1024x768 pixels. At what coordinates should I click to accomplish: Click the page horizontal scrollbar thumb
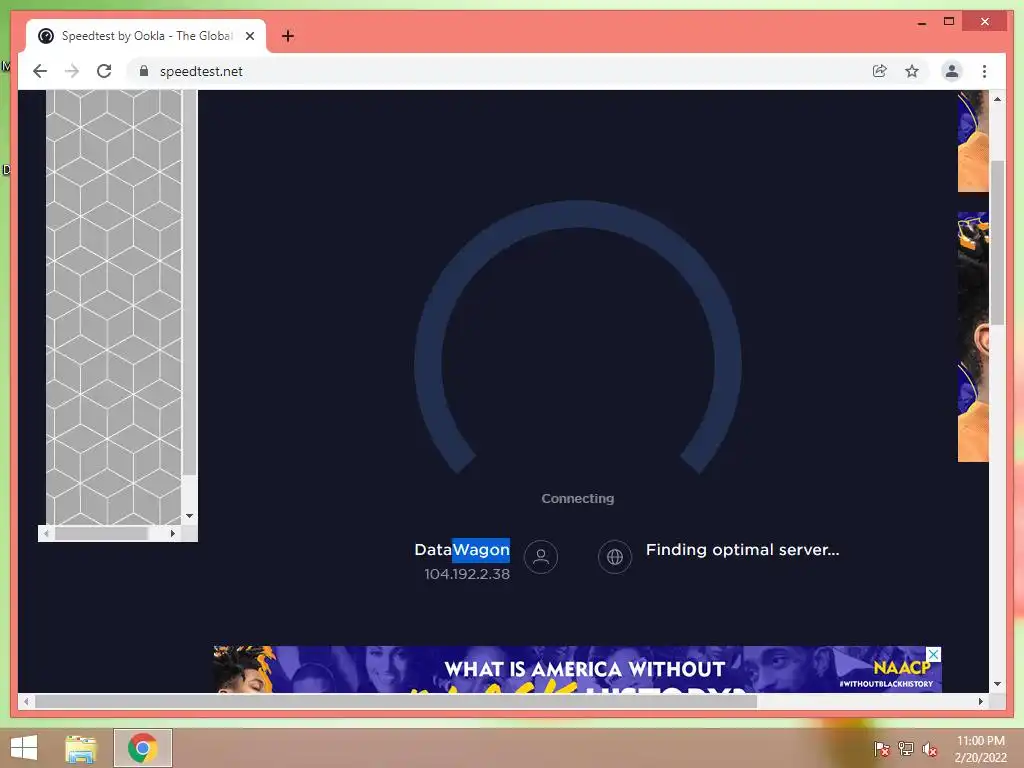tap(396, 701)
